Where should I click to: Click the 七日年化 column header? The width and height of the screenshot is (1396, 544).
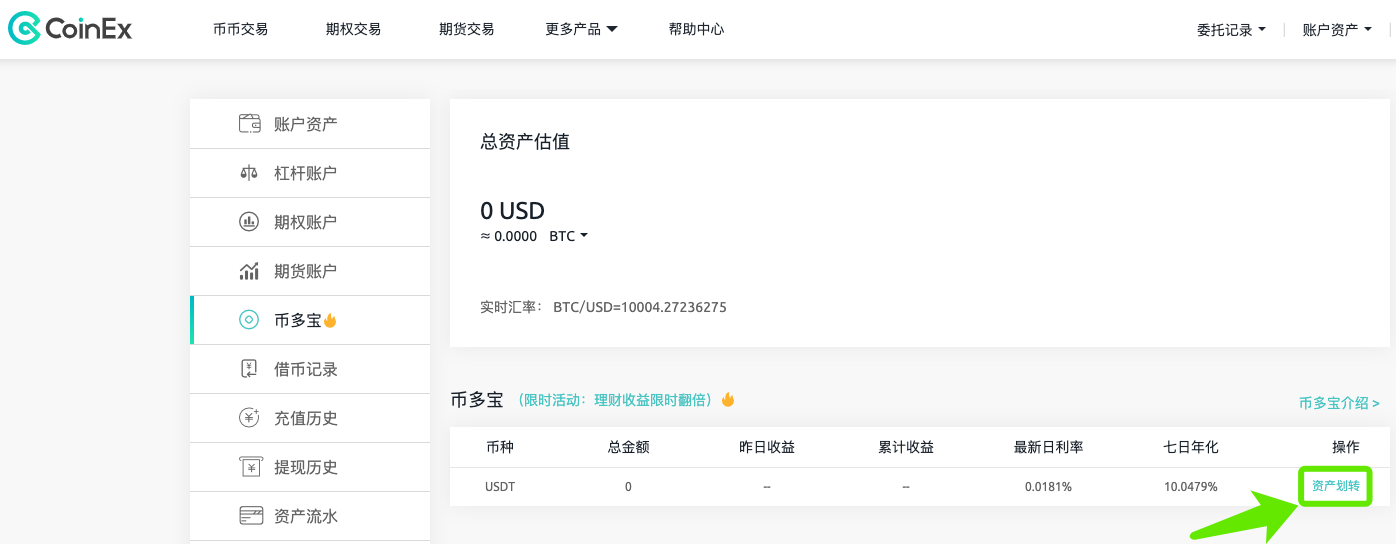point(1190,447)
